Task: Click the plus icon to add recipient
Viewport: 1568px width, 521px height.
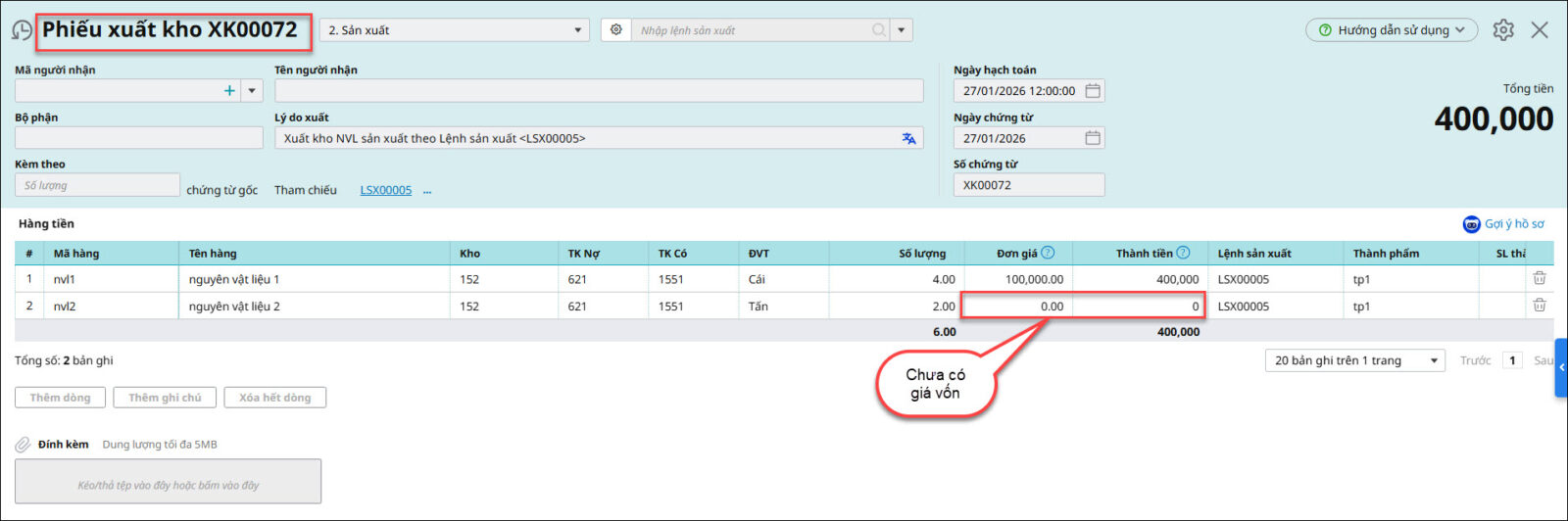Action: click(x=229, y=91)
